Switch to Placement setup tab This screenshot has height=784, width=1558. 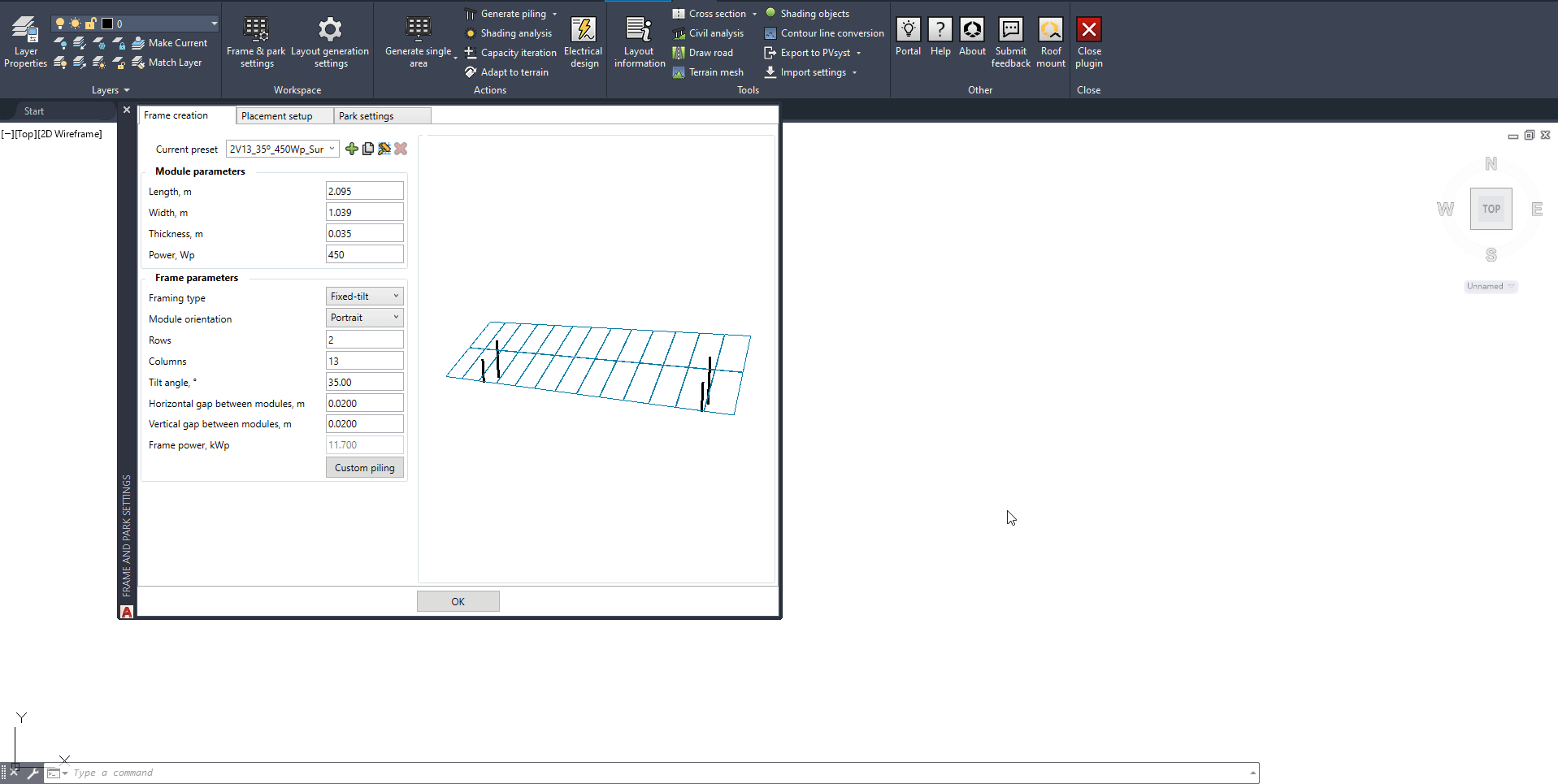click(x=284, y=116)
